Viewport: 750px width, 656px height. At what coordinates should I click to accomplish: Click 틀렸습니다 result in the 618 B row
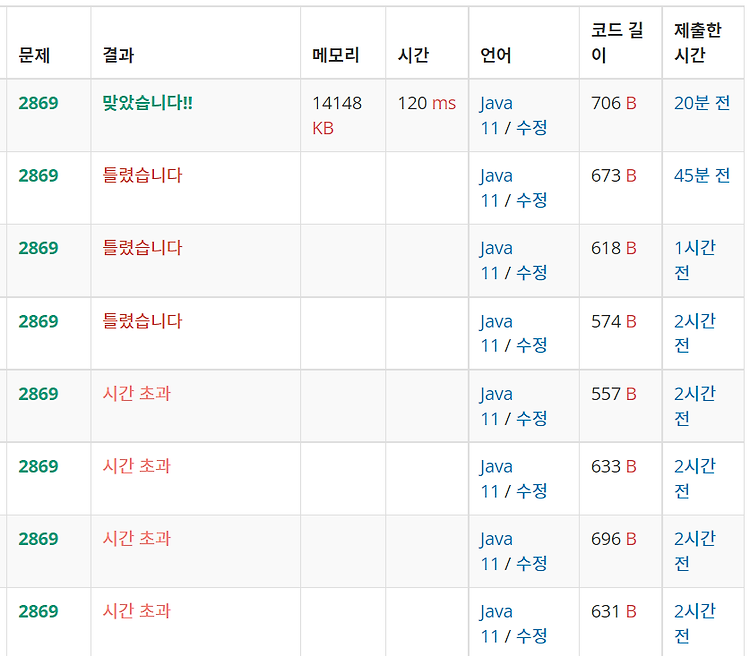[x=142, y=248]
